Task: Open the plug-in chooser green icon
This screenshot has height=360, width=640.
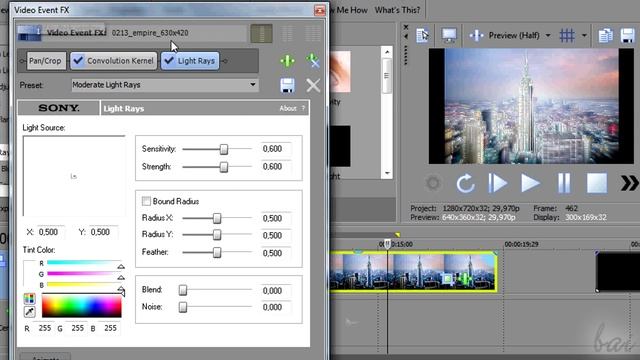Action: (287, 61)
